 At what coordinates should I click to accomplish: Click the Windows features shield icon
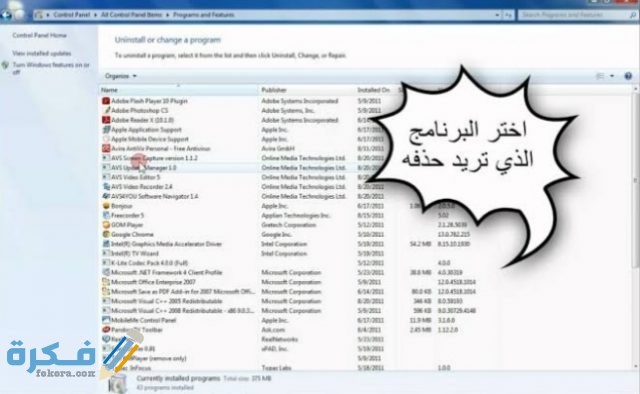5,65
